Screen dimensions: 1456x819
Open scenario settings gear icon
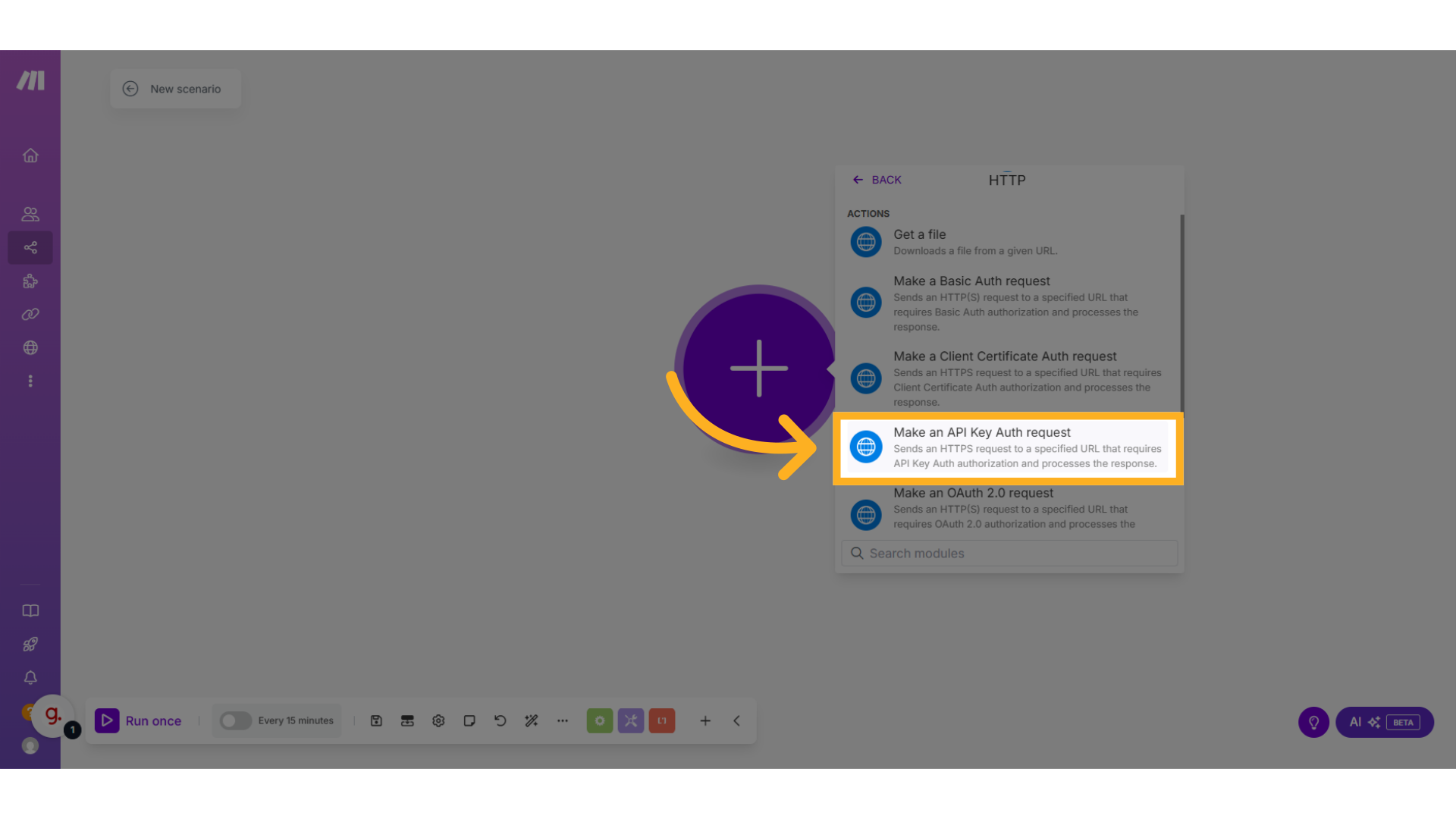coord(438,721)
